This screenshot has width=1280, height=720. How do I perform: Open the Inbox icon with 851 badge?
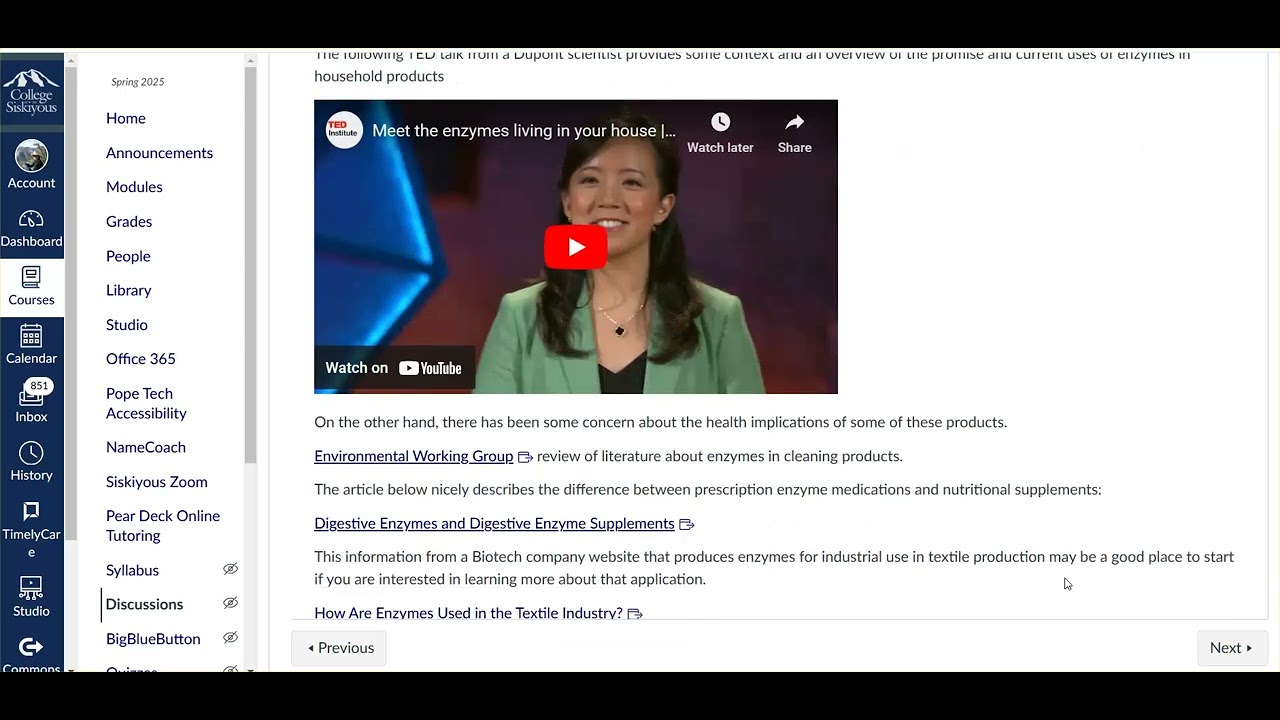point(31,394)
